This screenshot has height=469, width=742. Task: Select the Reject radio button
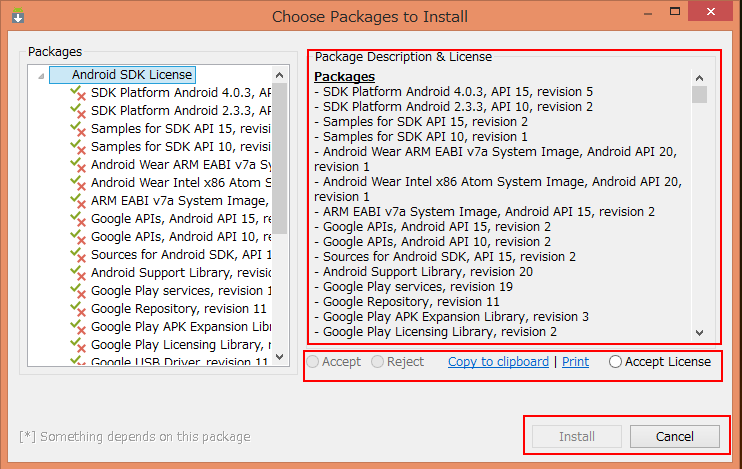pyautogui.click(x=377, y=362)
